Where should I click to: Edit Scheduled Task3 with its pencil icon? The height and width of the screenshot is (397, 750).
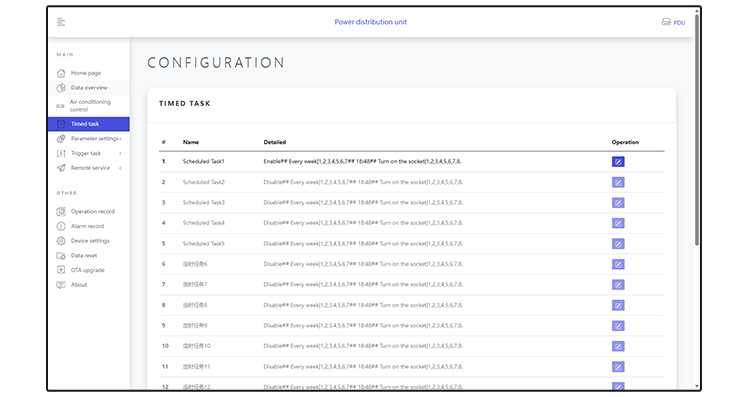[x=618, y=203]
